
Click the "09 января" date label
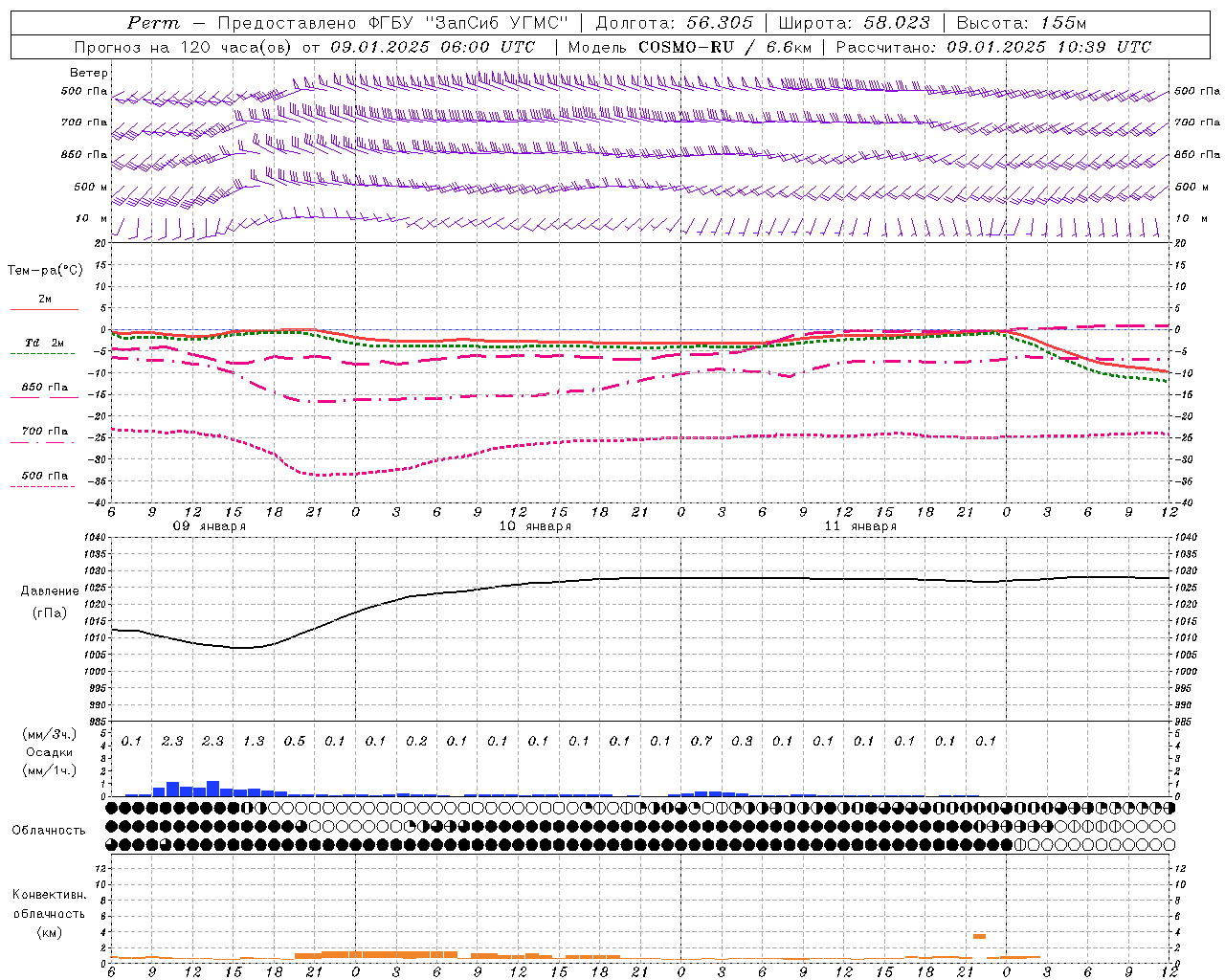(x=209, y=526)
